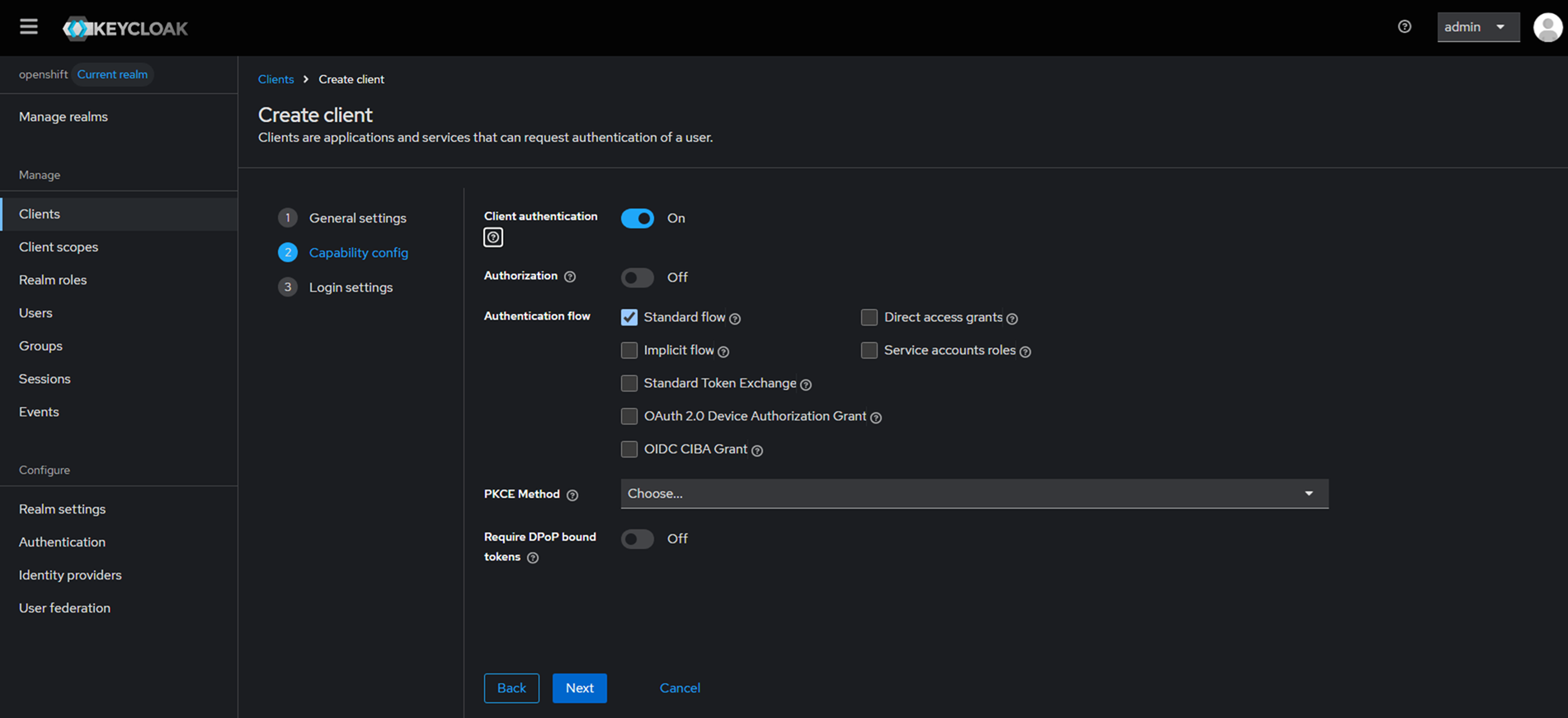This screenshot has height=718, width=1568.
Task: Enable Service accounts roles checkbox
Action: pyautogui.click(x=869, y=350)
